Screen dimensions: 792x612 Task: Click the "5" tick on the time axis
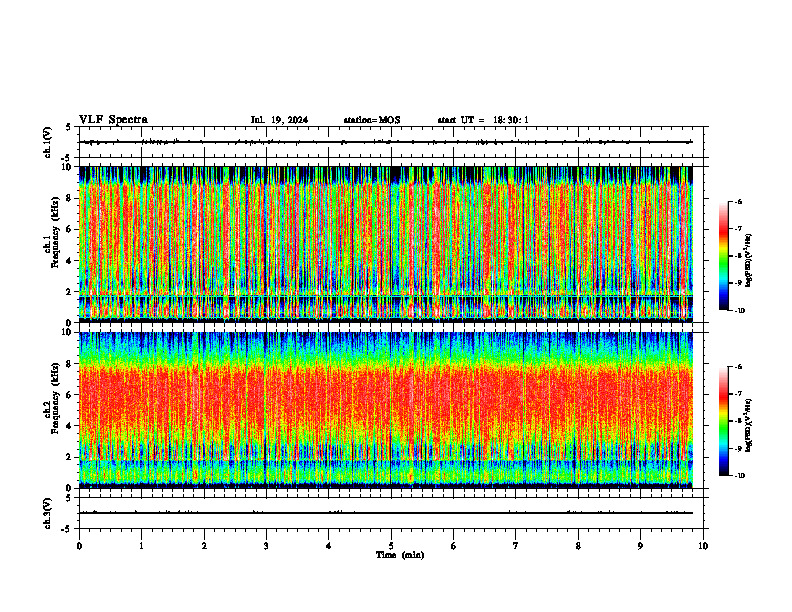391,546
